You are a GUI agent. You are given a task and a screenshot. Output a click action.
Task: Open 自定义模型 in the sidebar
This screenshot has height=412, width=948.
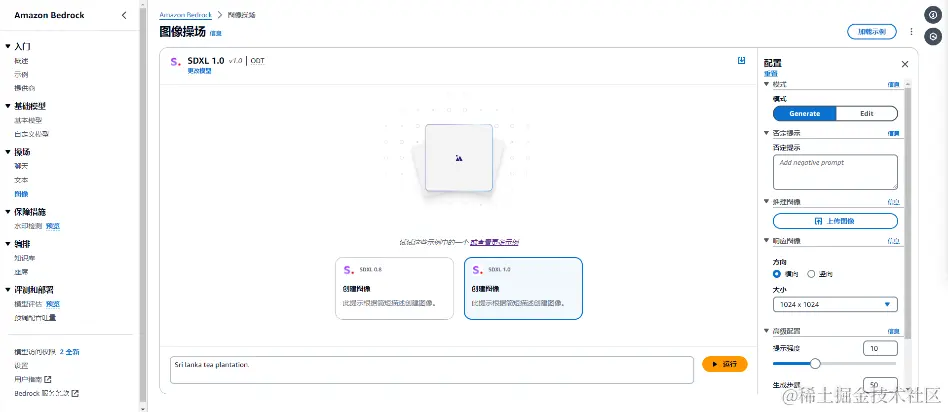pyautogui.click(x=32, y=134)
